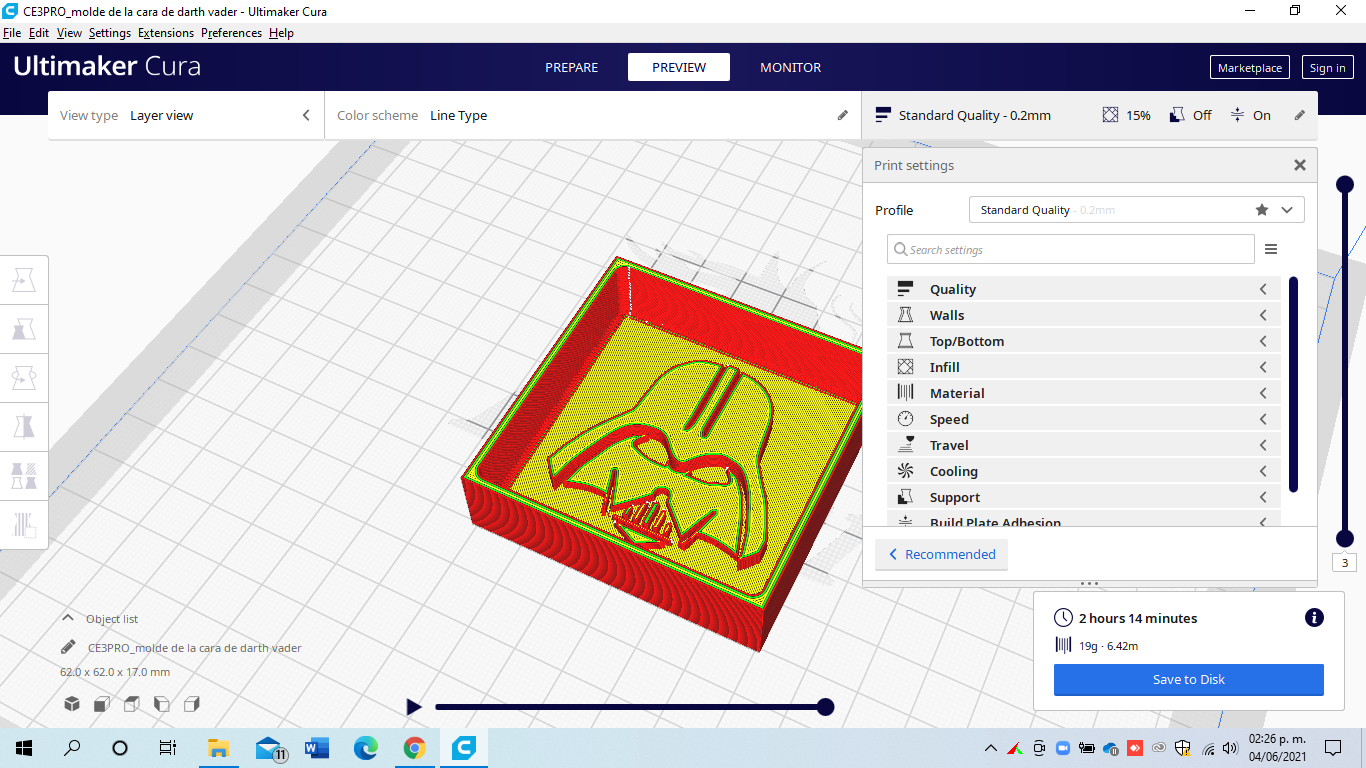
Task: Click the volume icon in system tray
Action: pos(1230,748)
